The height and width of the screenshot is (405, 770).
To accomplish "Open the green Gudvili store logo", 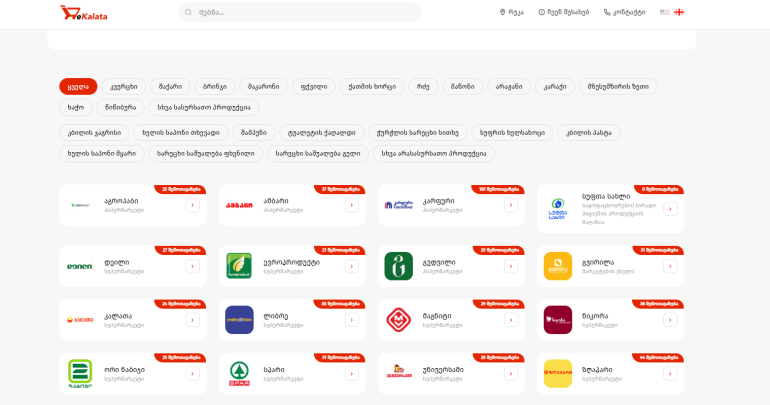I will pos(398,266).
